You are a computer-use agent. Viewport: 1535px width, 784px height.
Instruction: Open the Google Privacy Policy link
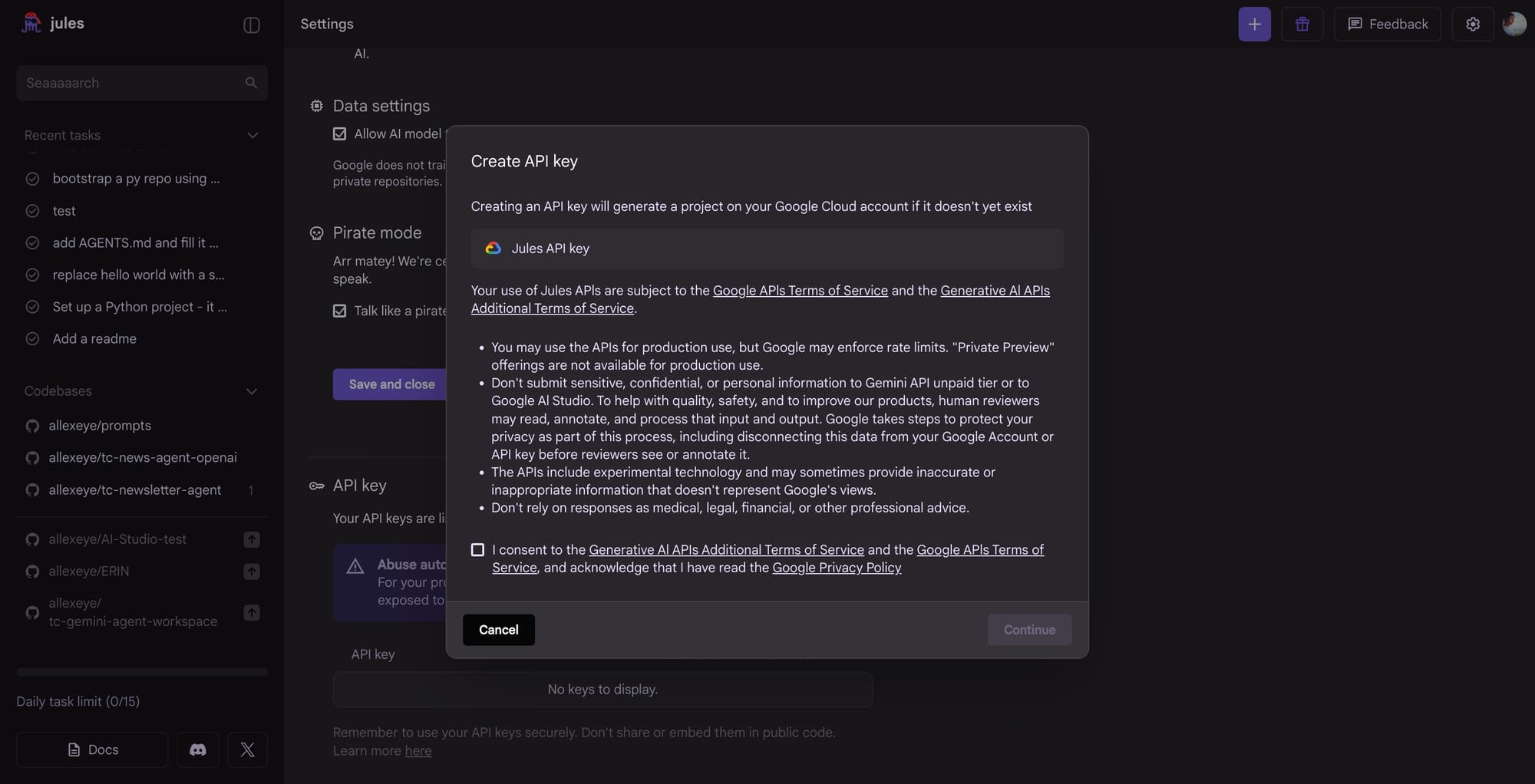837,568
